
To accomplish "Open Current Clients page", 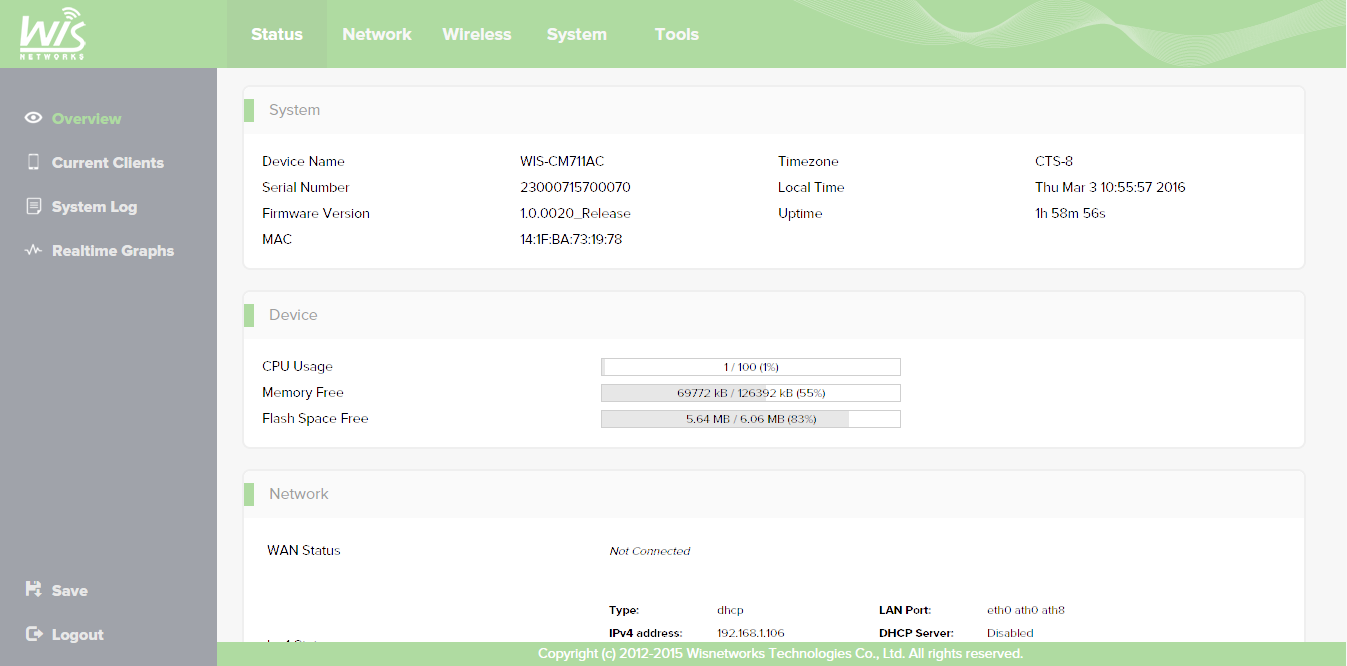I will (108, 162).
